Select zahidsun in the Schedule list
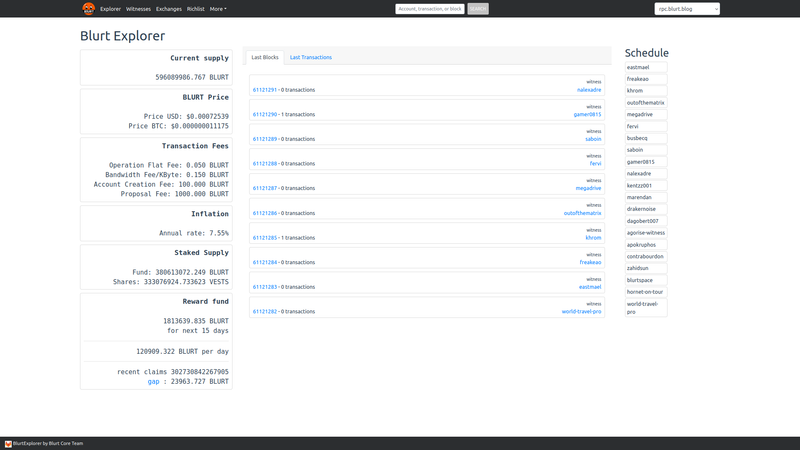 [646, 268]
